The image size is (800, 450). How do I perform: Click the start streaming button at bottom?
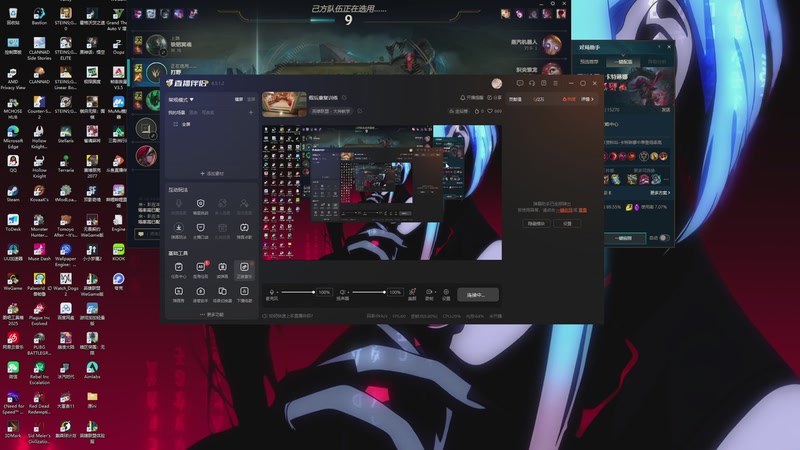478,294
